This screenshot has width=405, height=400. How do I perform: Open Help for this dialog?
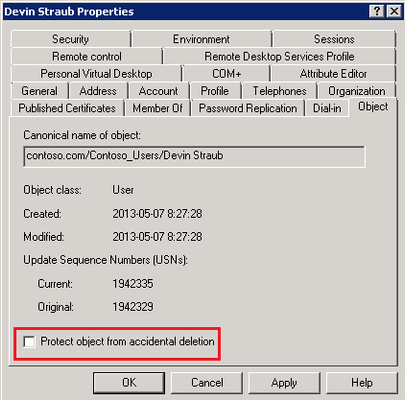click(362, 383)
